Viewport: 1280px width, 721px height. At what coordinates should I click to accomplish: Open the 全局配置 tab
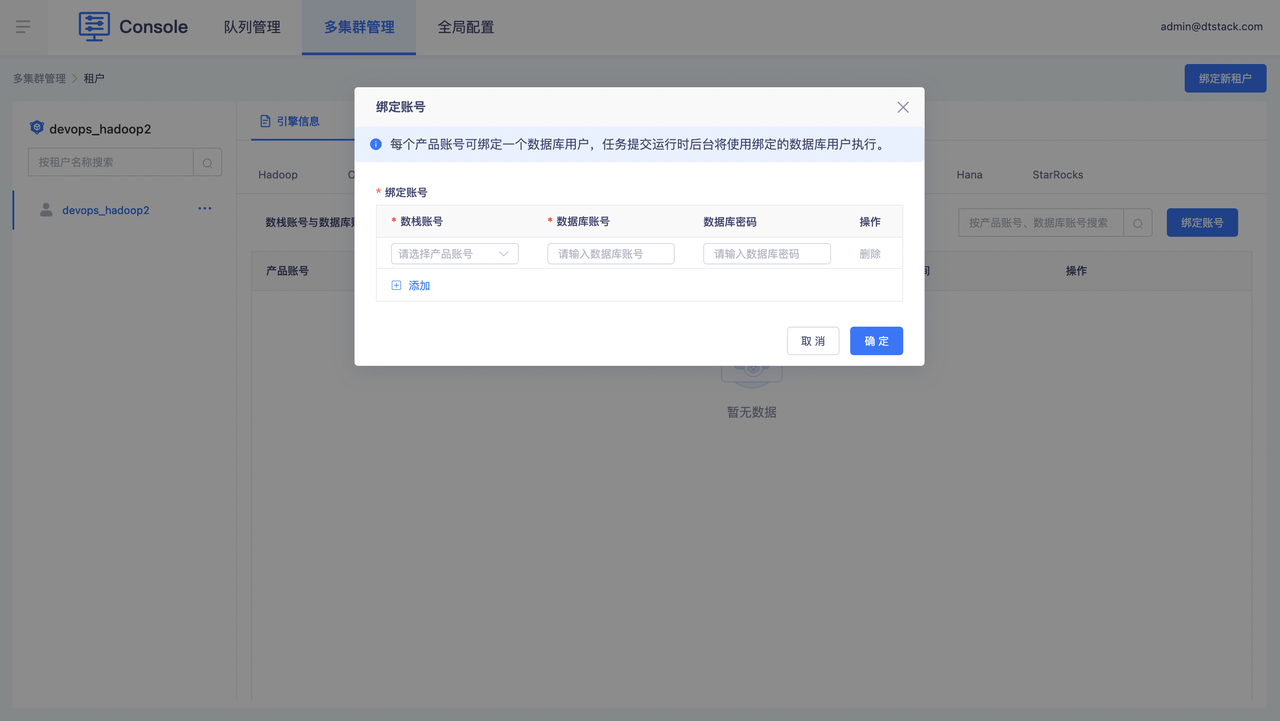click(466, 27)
